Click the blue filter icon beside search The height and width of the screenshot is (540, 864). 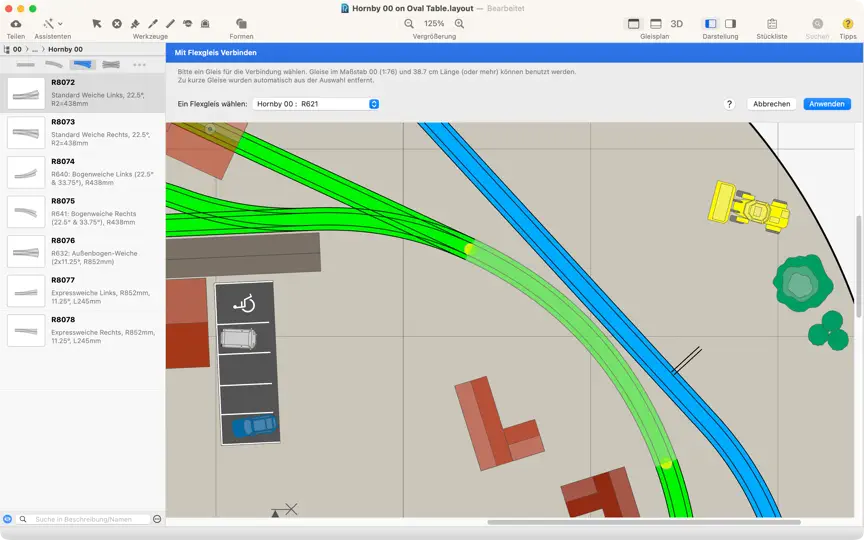tap(7, 519)
